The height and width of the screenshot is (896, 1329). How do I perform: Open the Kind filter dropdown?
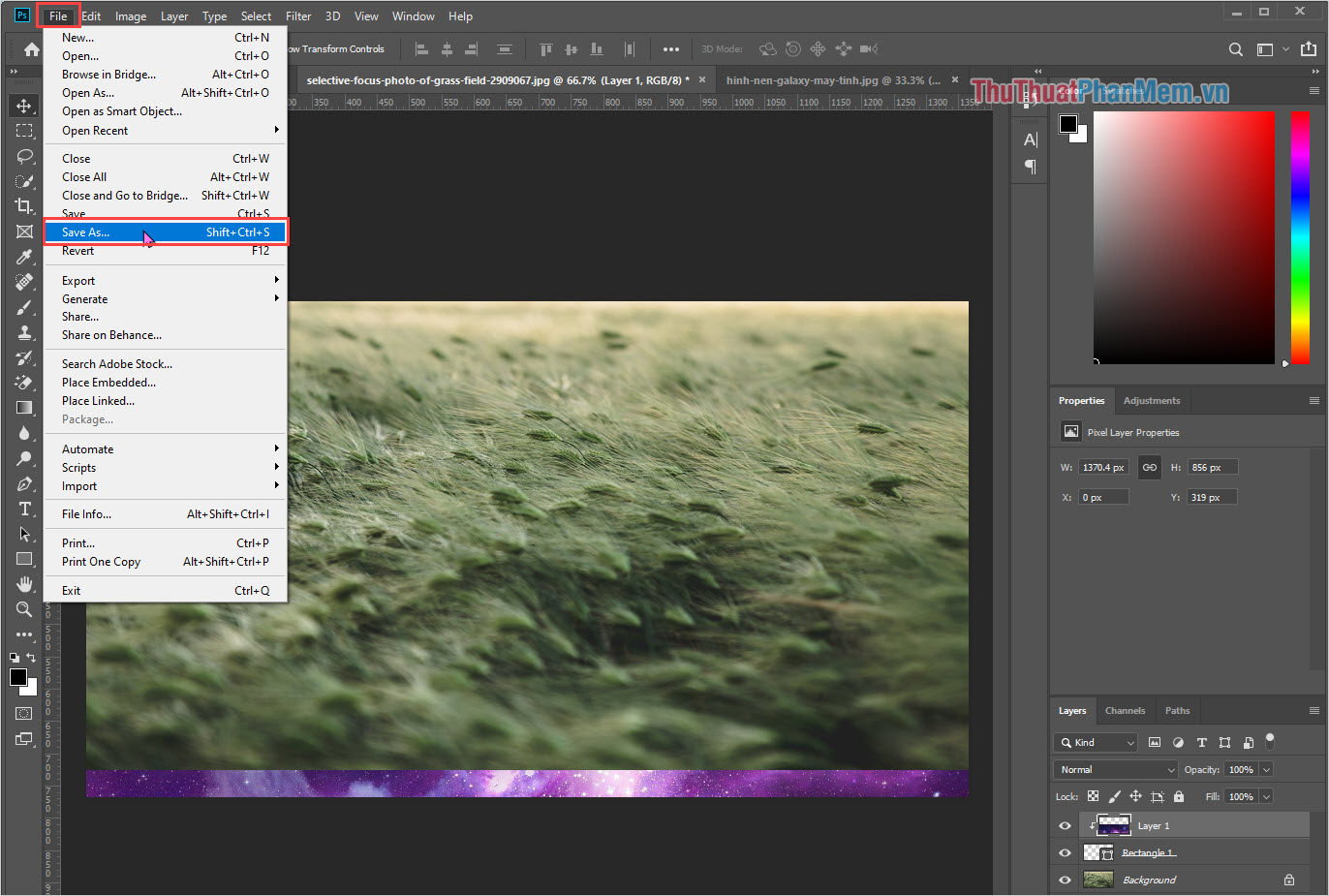tap(1096, 742)
